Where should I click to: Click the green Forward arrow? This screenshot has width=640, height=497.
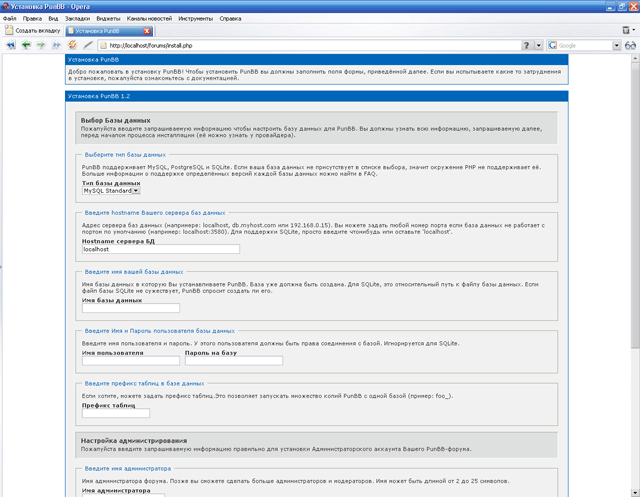41,45
